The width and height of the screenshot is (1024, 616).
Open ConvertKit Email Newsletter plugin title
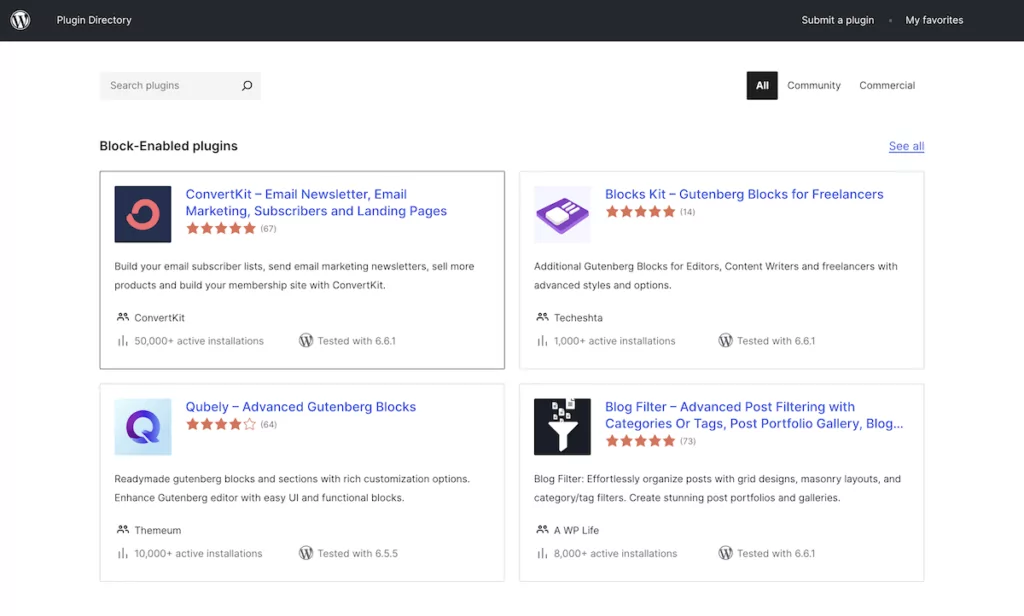pyautogui.click(x=316, y=203)
